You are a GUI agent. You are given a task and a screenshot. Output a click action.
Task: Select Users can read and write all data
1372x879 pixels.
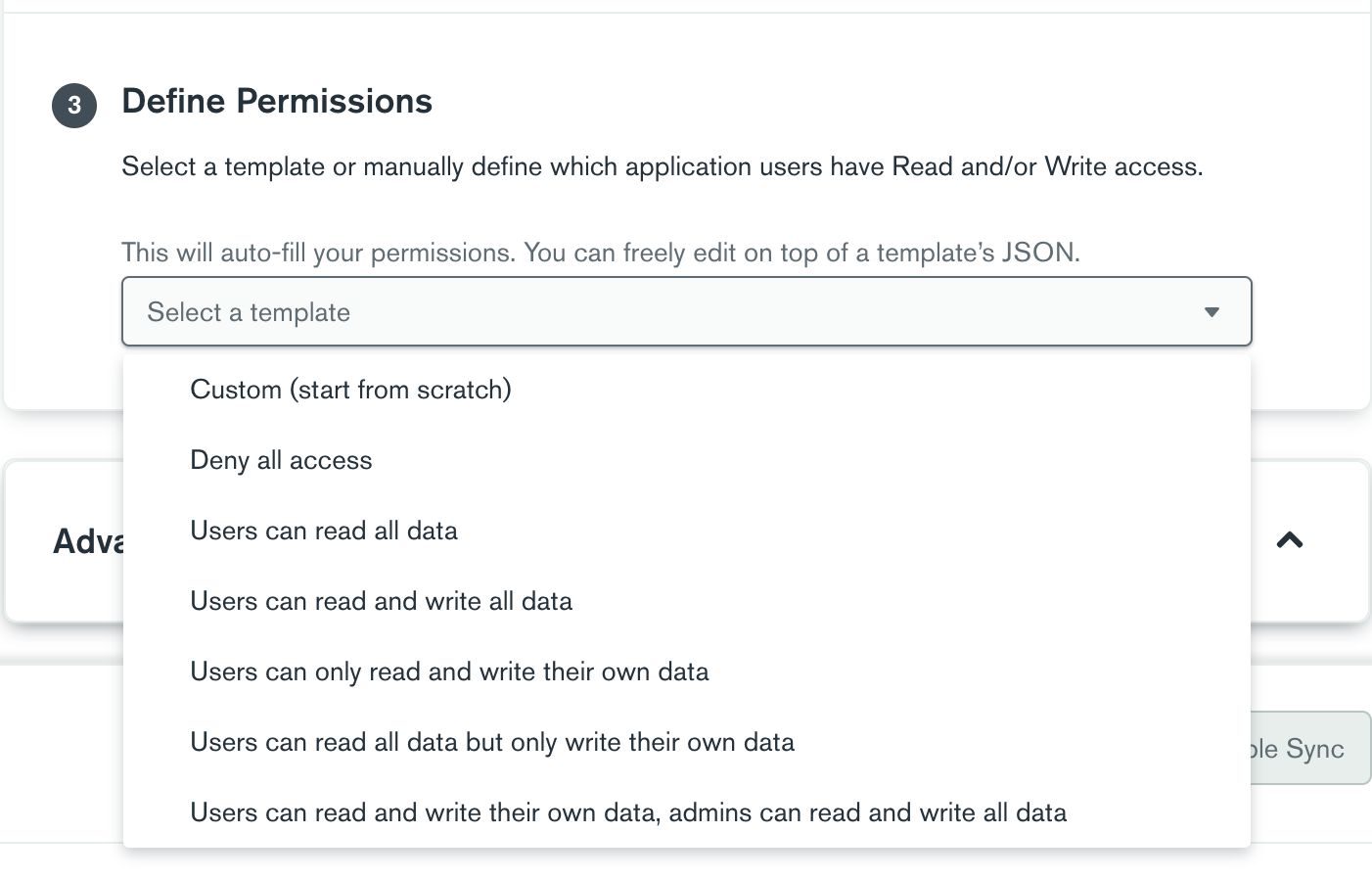381,601
